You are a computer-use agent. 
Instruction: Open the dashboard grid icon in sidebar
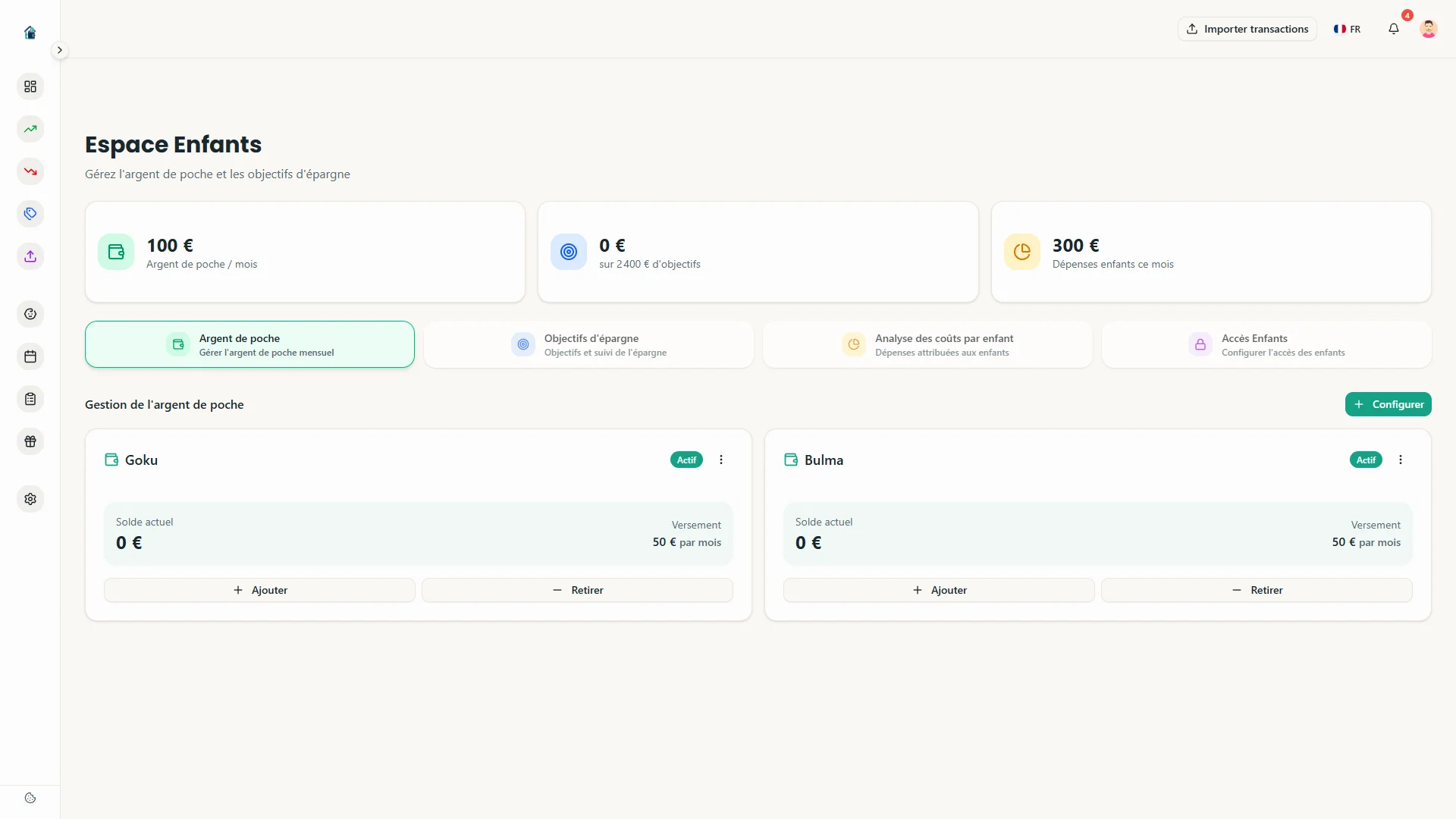pyautogui.click(x=30, y=86)
